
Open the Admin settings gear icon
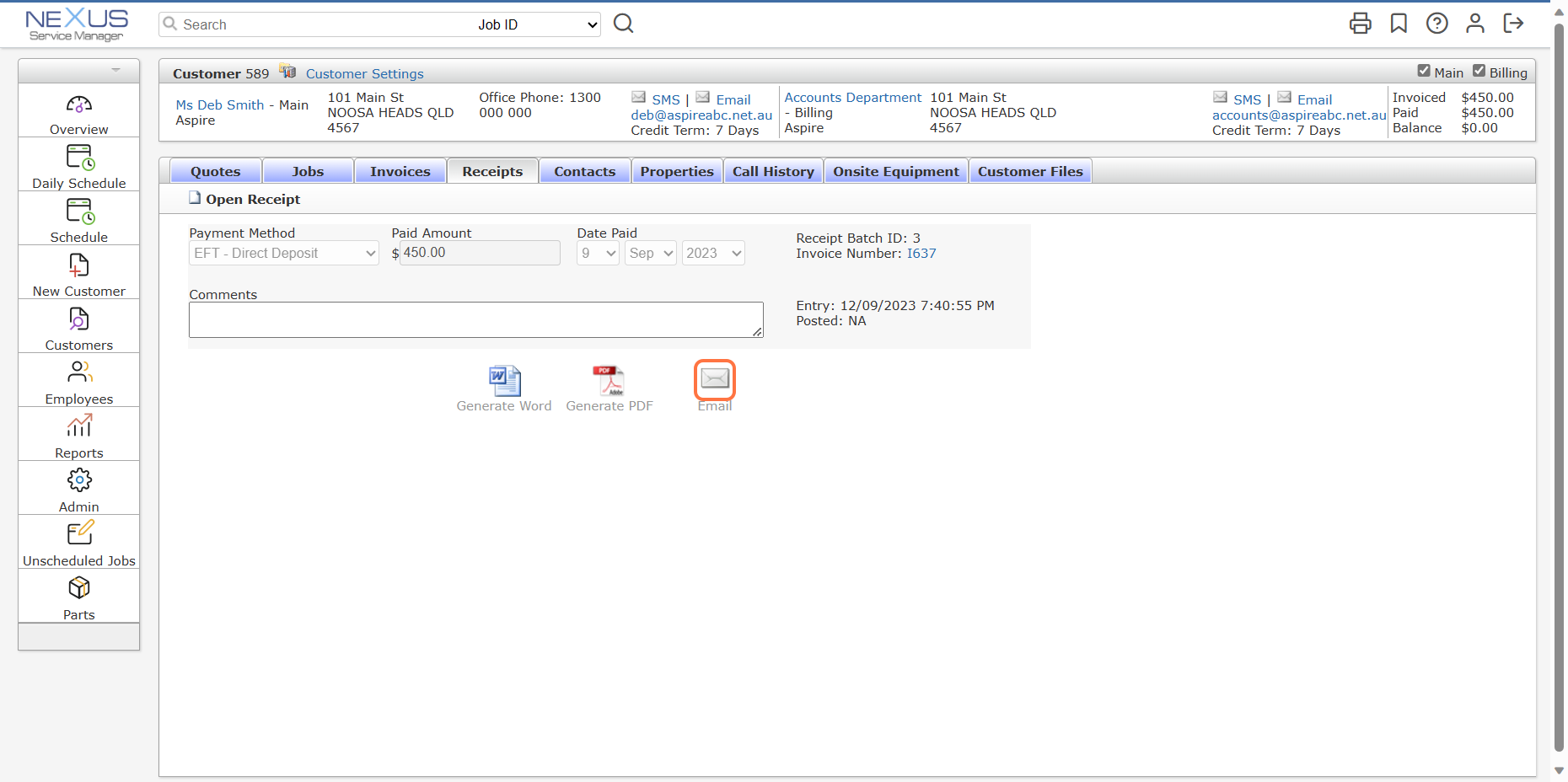(78, 480)
